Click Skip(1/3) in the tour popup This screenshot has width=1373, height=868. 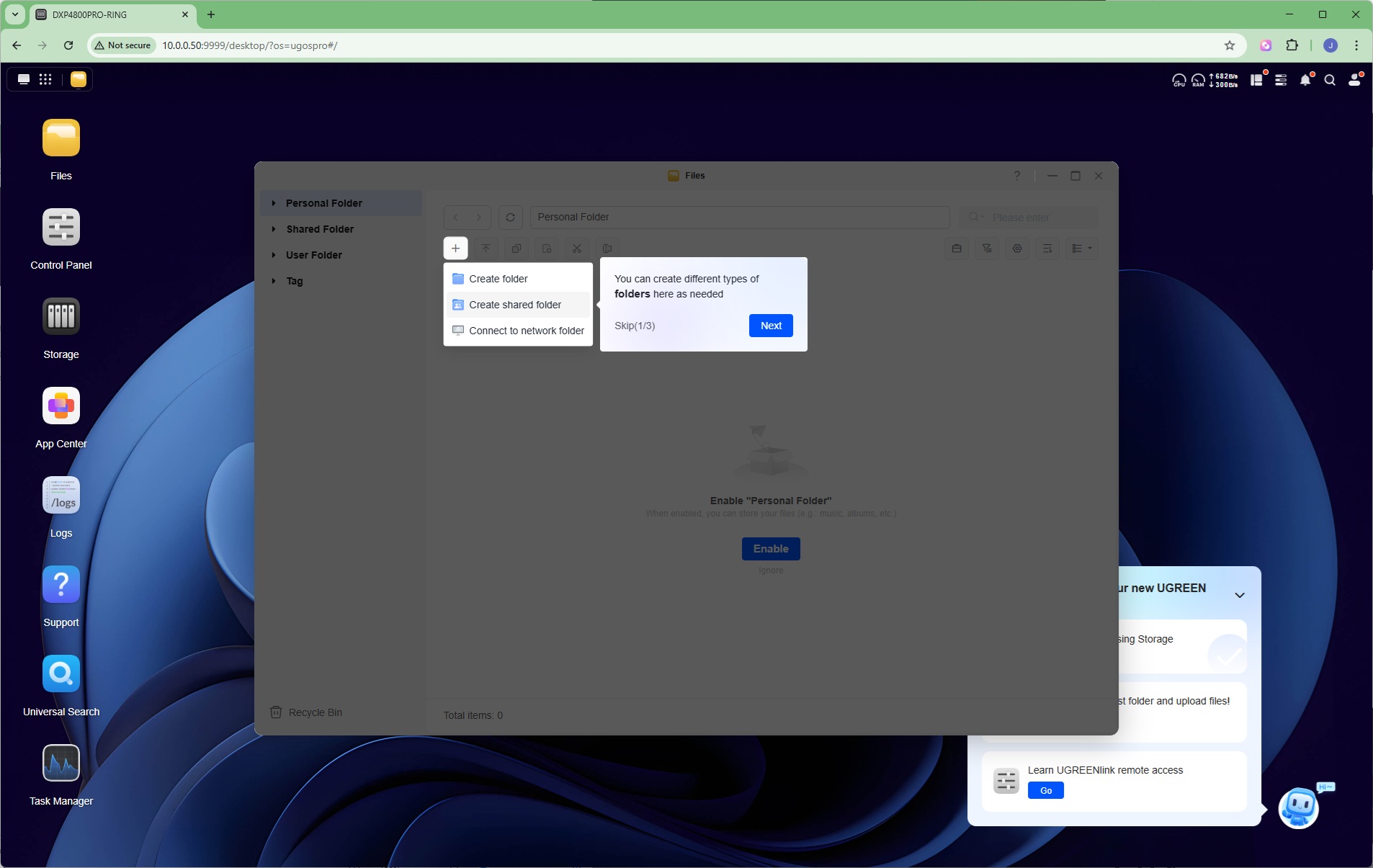click(635, 326)
